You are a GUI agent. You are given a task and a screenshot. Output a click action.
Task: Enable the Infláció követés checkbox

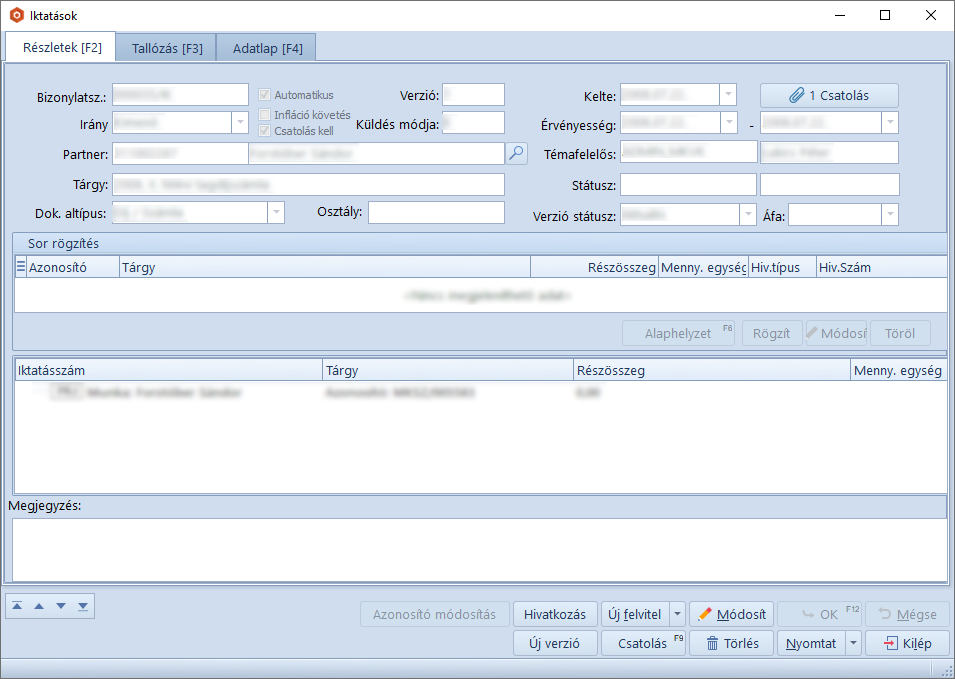point(265,114)
